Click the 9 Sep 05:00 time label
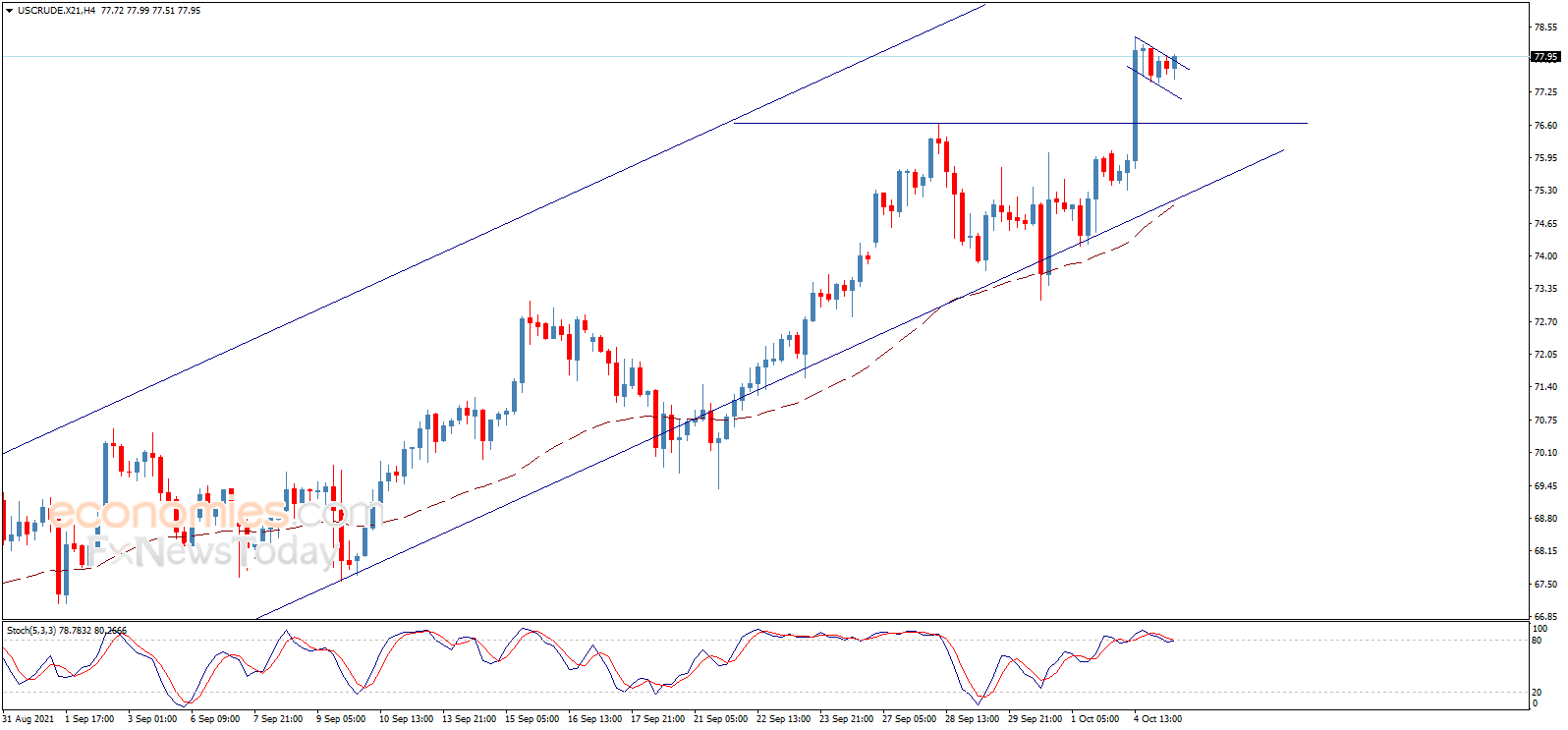The image size is (1568, 730). pyautogui.click(x=341, y=719)
